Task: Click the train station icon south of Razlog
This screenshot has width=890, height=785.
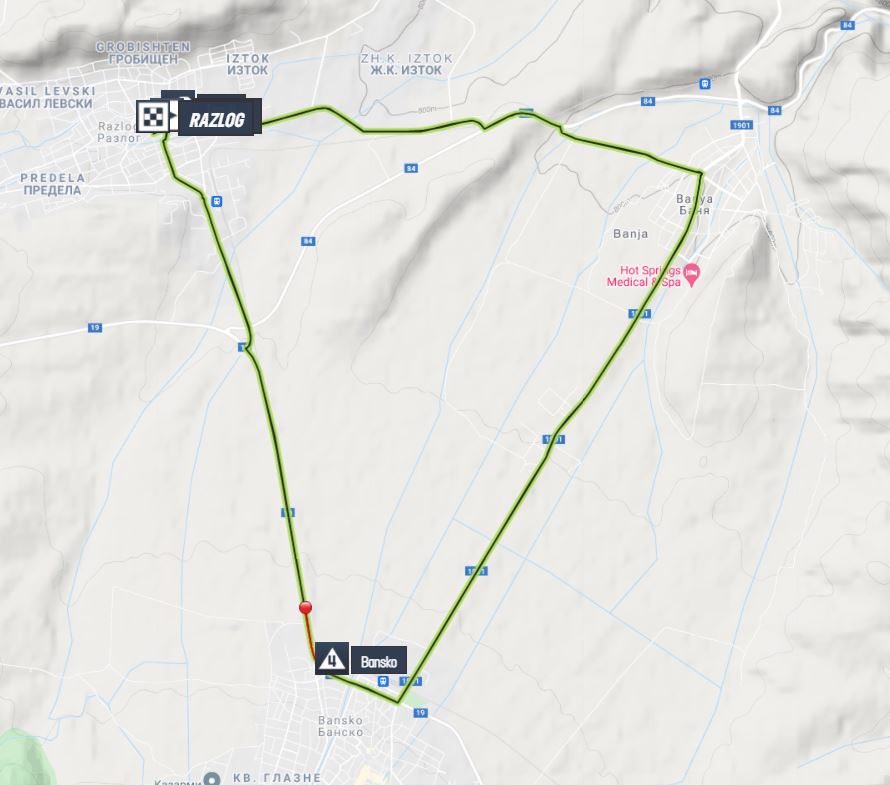Action: click(216, 202)
